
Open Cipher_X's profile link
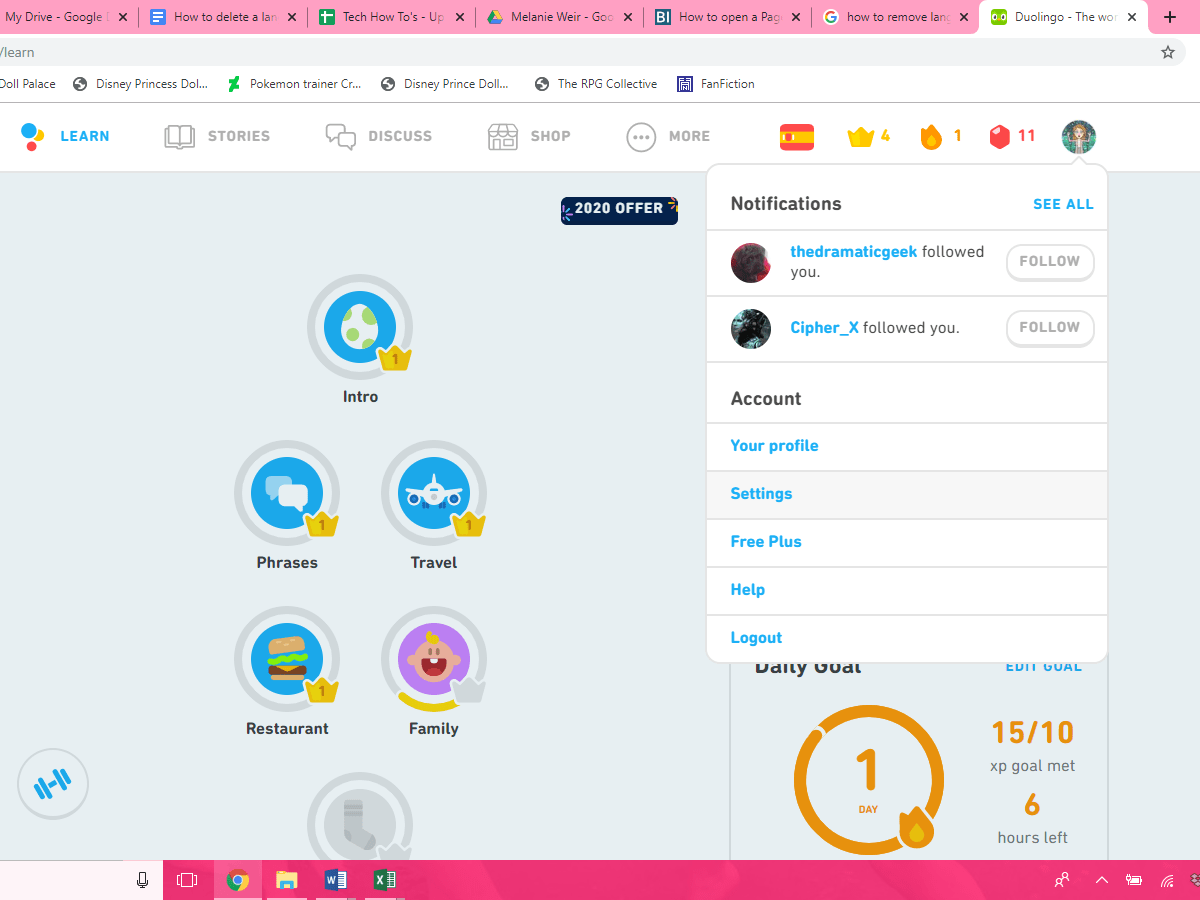(824, 328)
